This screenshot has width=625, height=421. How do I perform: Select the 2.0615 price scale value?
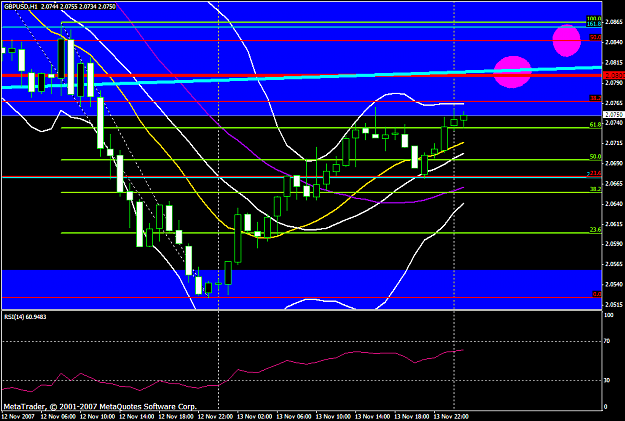click(614, 224)
